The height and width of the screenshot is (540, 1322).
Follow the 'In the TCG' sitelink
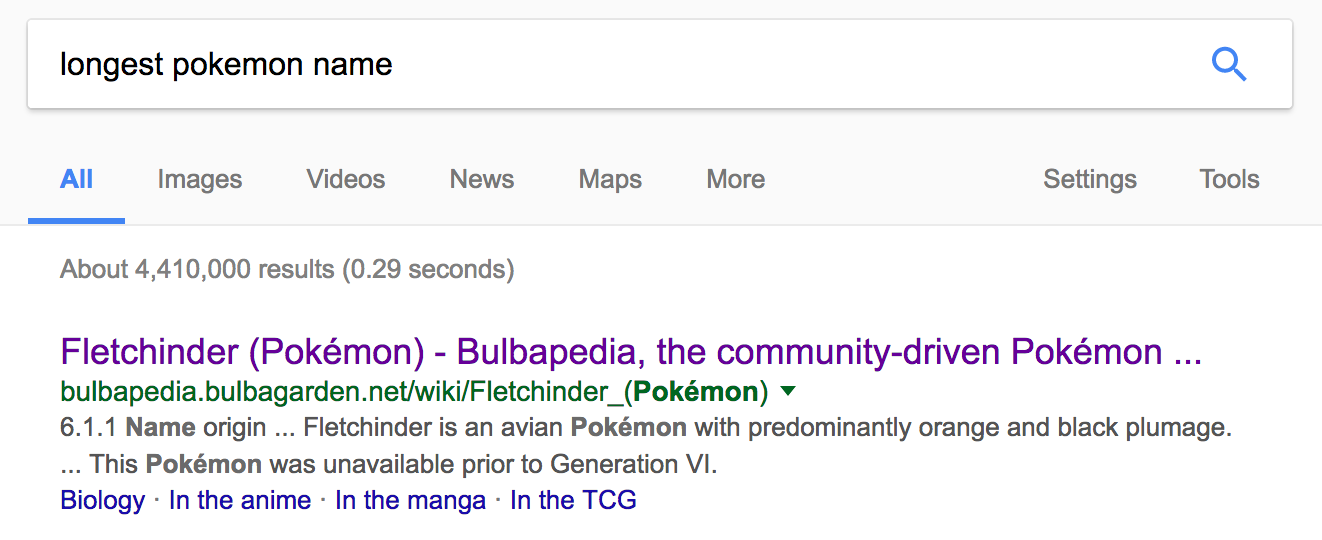coord(573,500)
